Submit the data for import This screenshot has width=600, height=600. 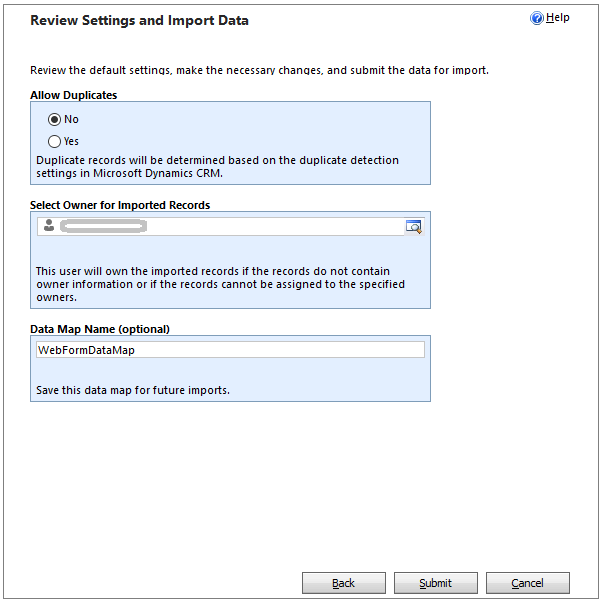coord(436,583)
